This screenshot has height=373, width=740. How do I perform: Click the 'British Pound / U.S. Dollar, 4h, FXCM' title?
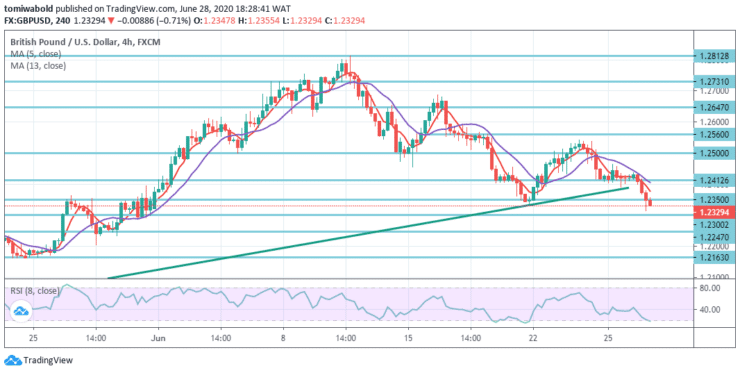point(85,42)
